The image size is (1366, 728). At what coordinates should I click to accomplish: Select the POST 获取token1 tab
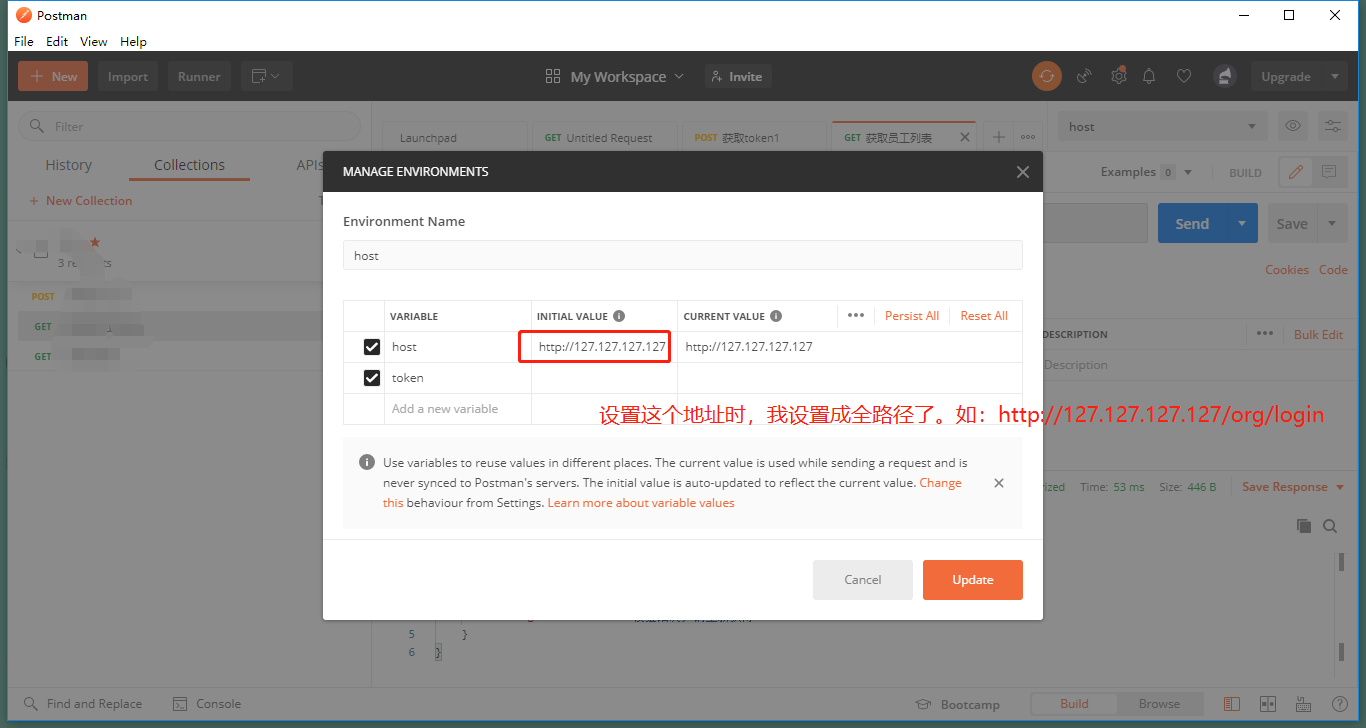[754, 138]
